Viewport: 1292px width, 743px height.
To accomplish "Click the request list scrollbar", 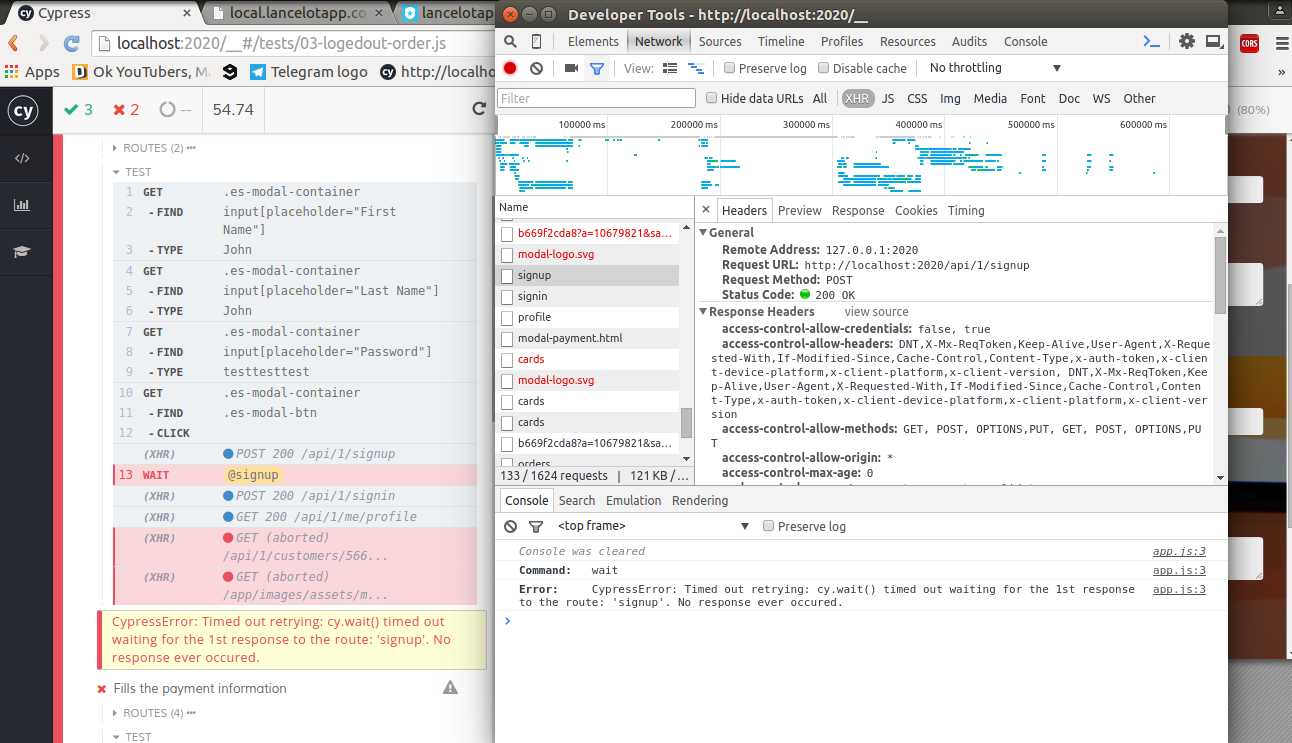I will point(686,422).
